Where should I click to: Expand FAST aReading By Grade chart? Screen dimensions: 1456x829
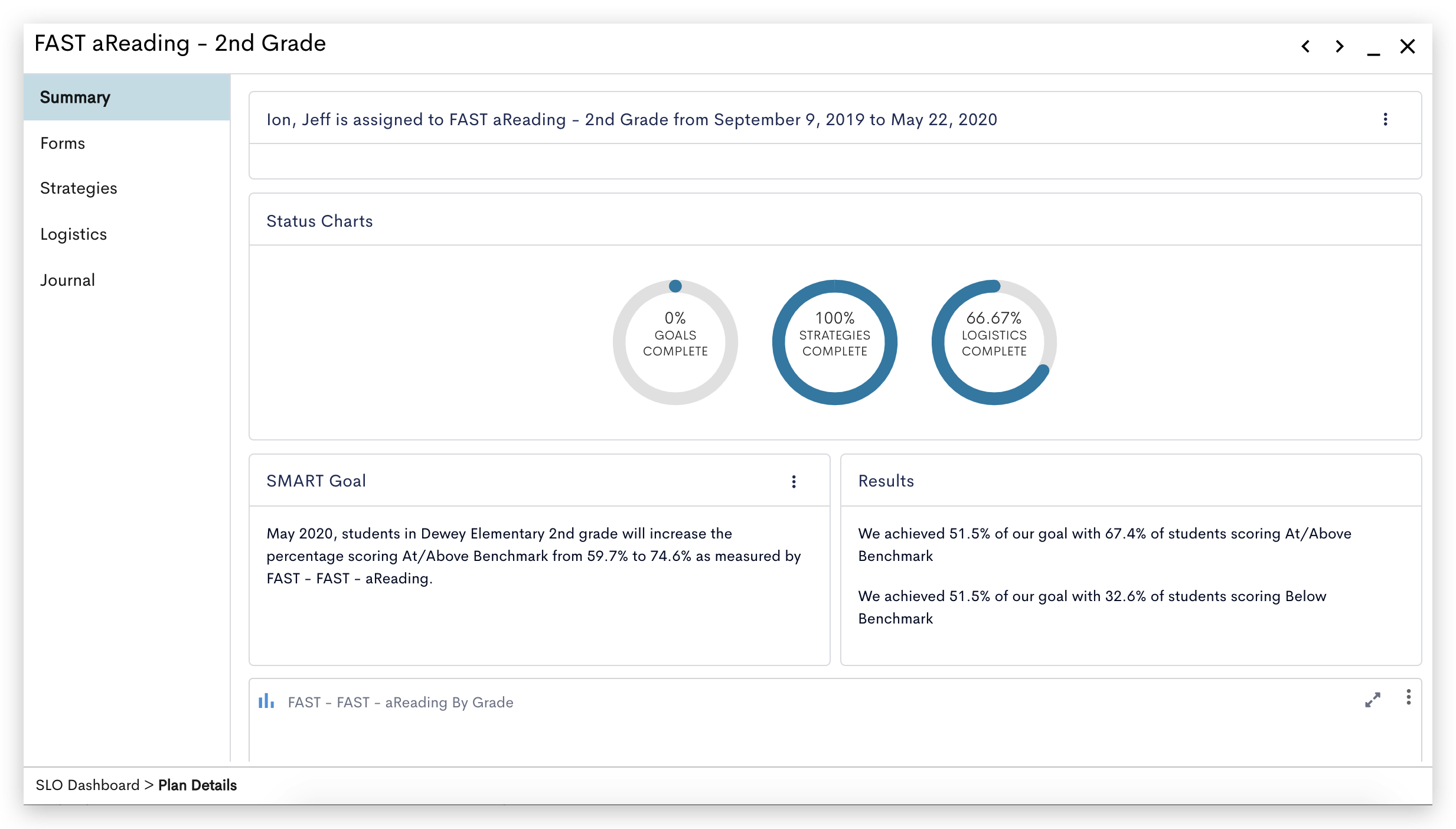coord(1373,700)
